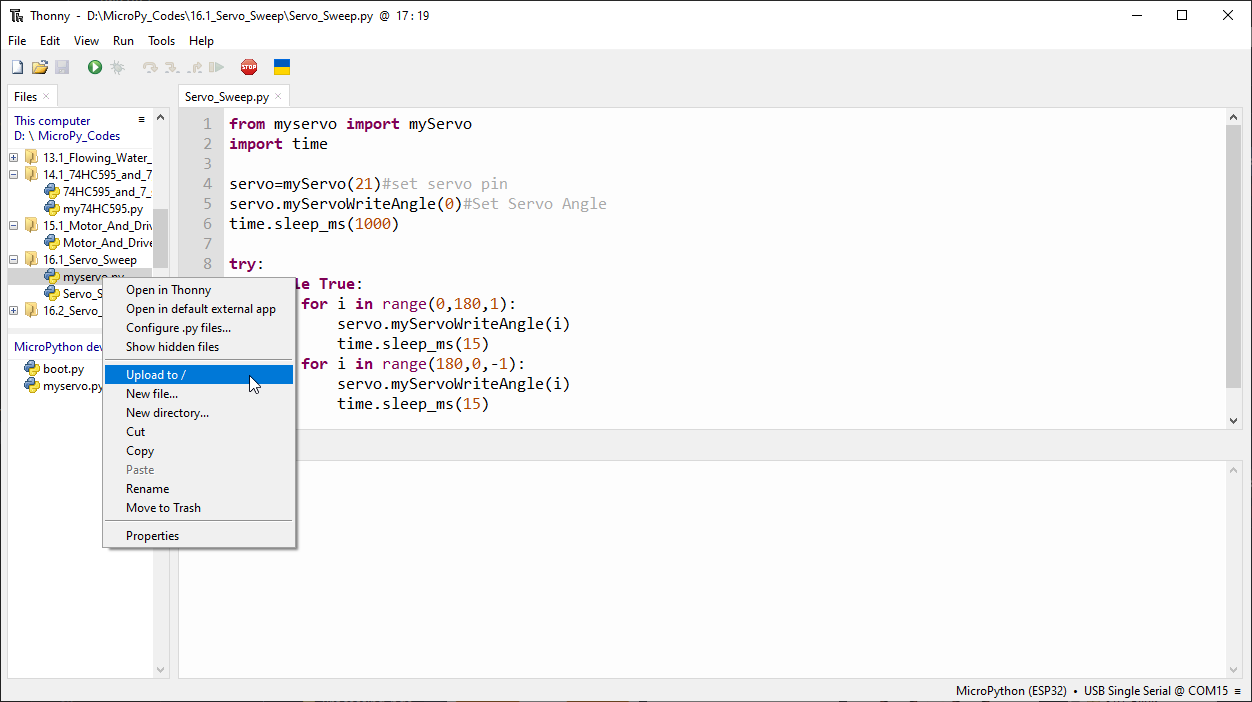This screenshot has width=1252, height=702.
Task: Open the Tools menu
Action: [161, 41]
